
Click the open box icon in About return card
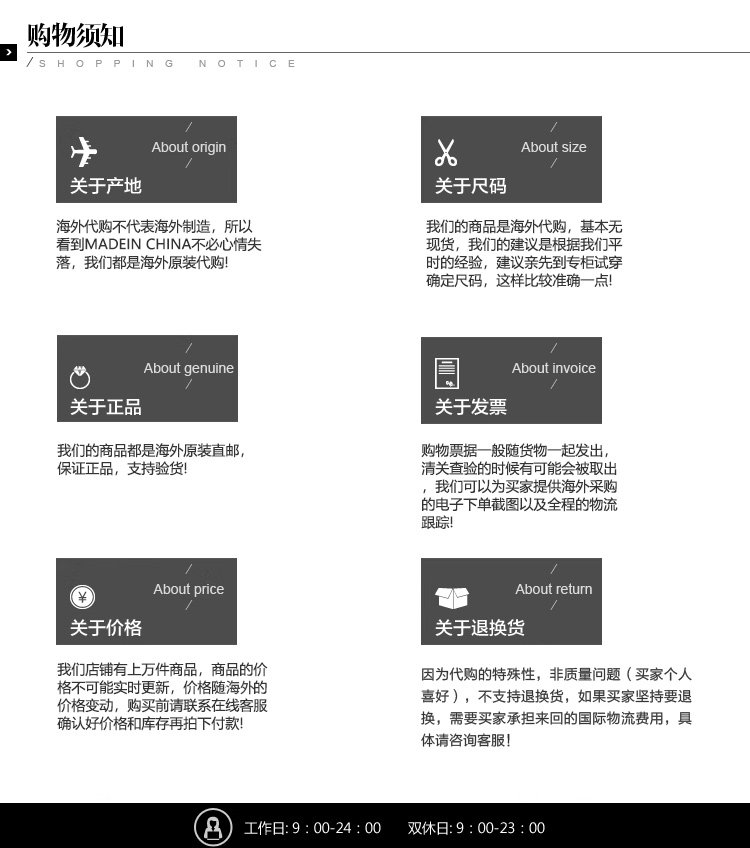(x=452, y=598)
